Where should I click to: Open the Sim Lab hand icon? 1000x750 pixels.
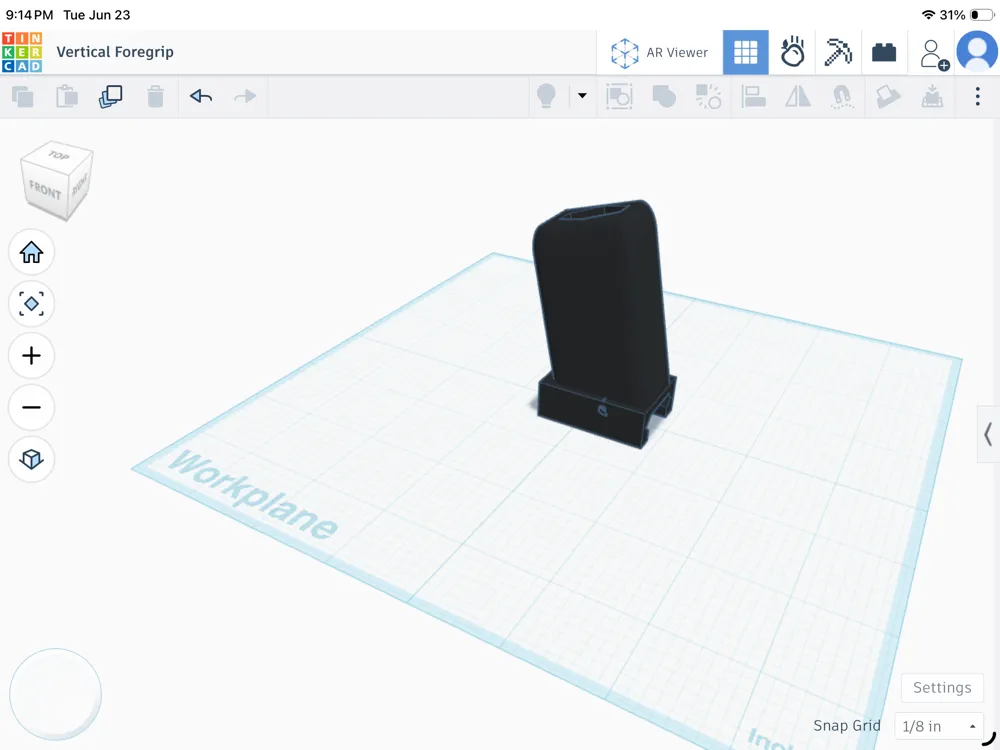[792, 52]
